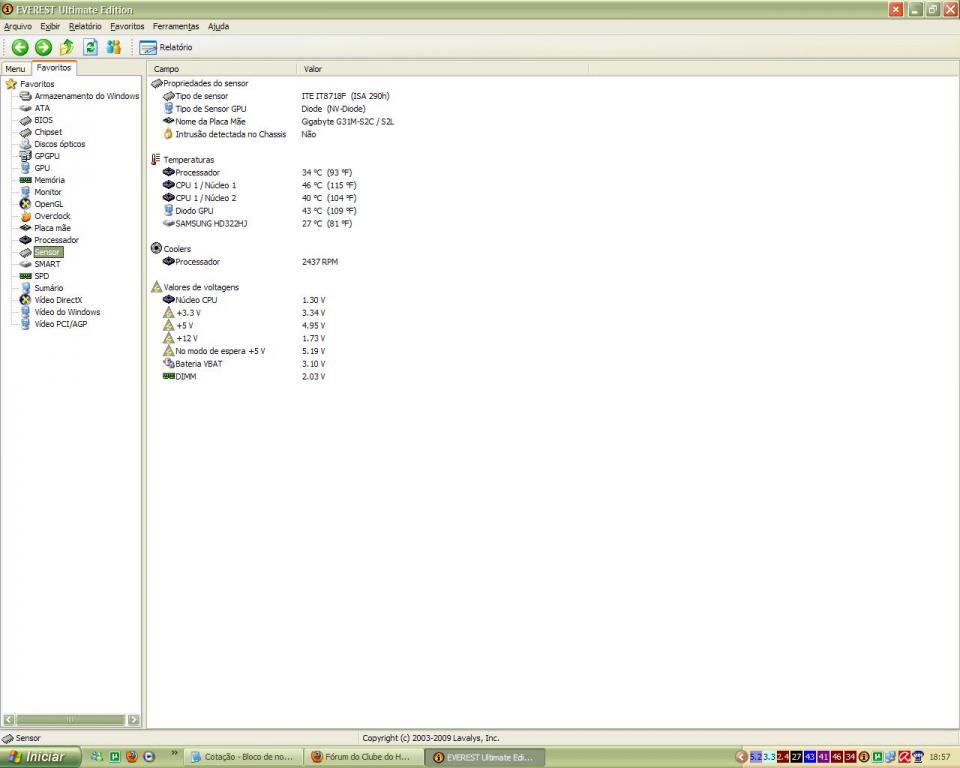The image size is (960, 768).
Task: Open the Arquivo menu
Action: point(18,26)
